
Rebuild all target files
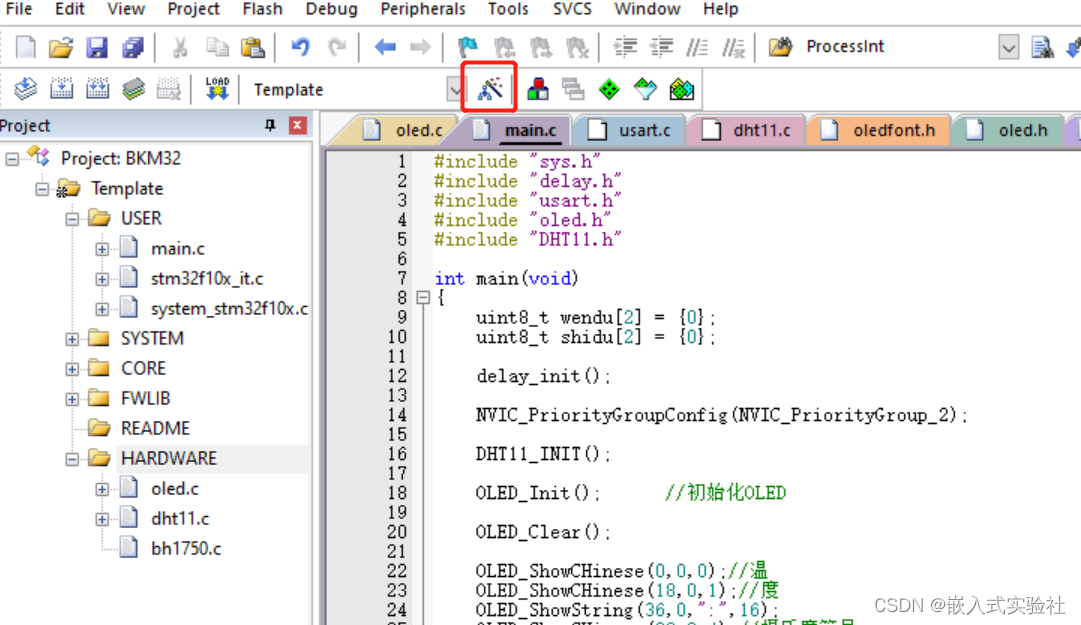97,89
